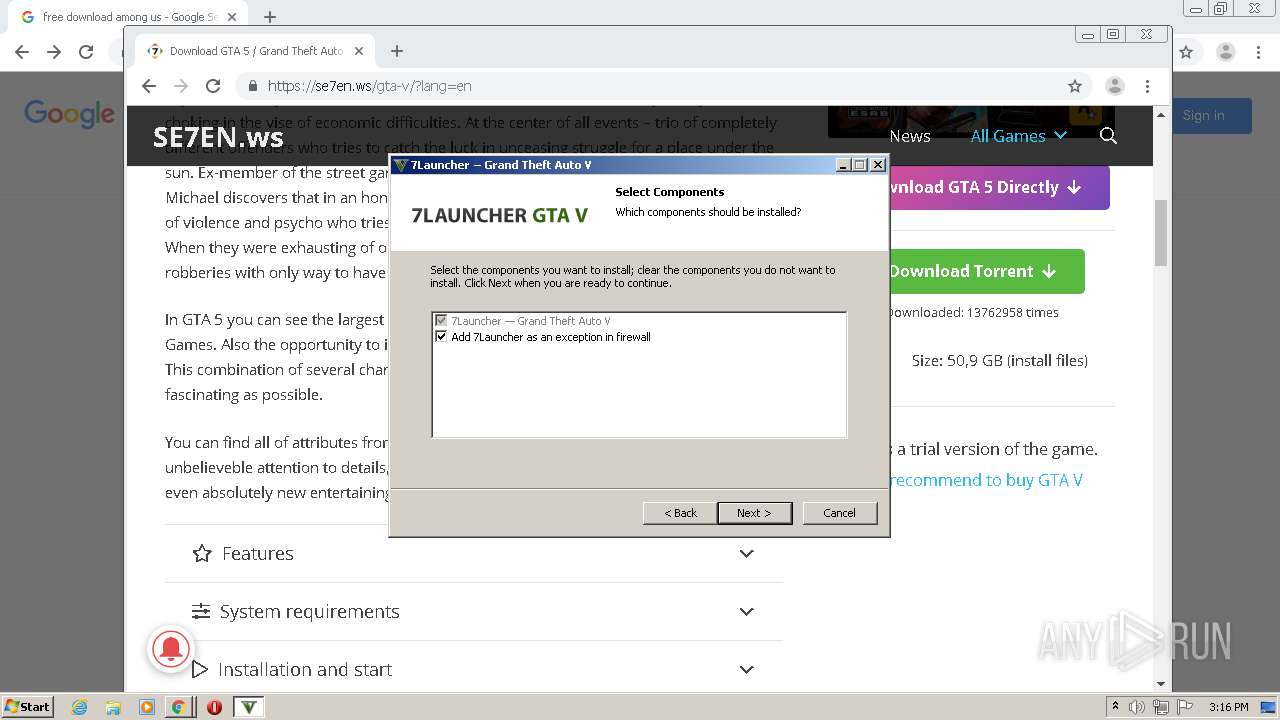The height and width of the screenshot is (720, 1280).
Task: Expand the System requirements section
Action: (x=473, y=611)
